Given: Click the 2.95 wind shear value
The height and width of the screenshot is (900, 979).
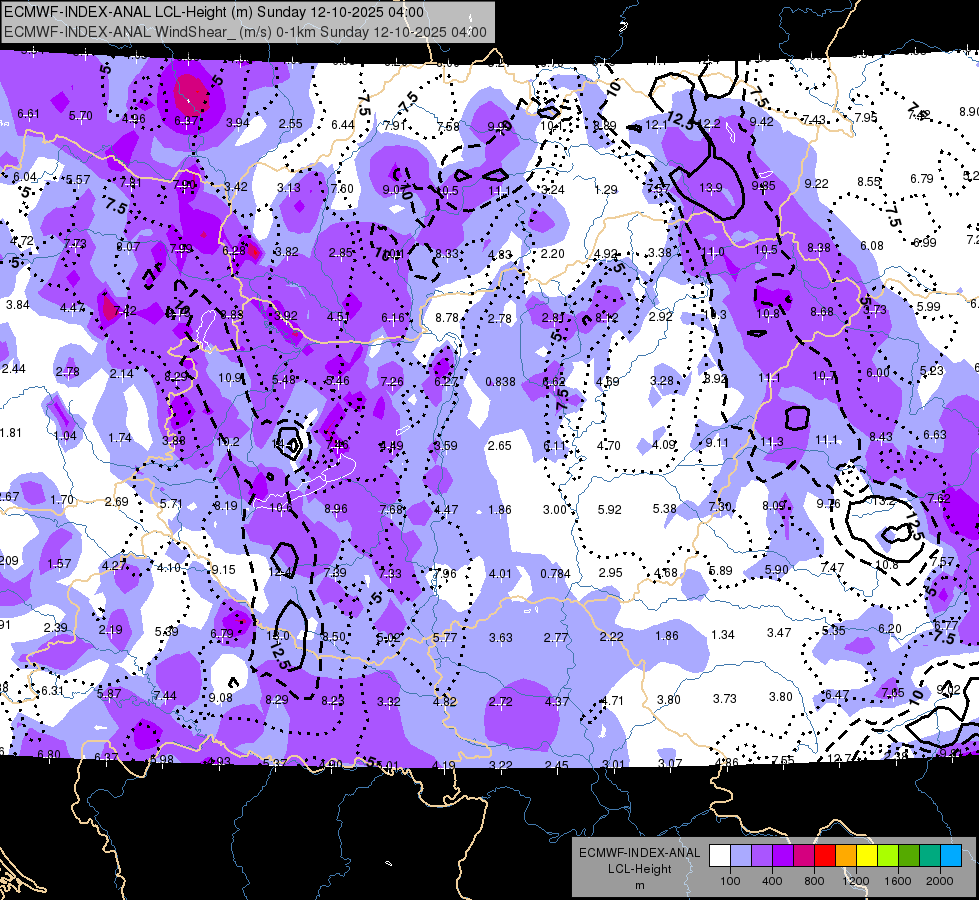Looking at the screenshot, I should tap(610, 573).
